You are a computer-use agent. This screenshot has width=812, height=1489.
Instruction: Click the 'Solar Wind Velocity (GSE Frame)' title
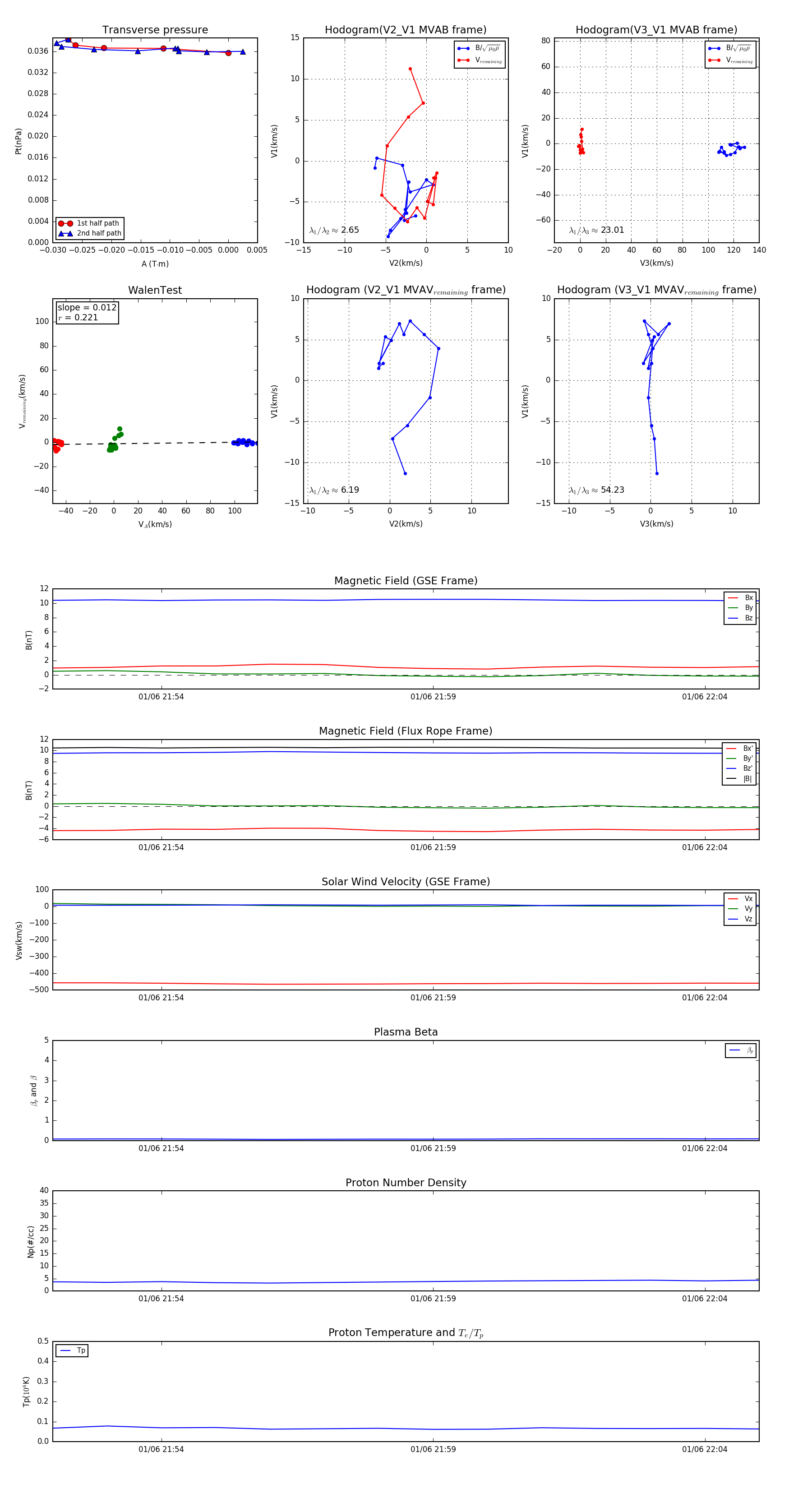tap(406, 882)
